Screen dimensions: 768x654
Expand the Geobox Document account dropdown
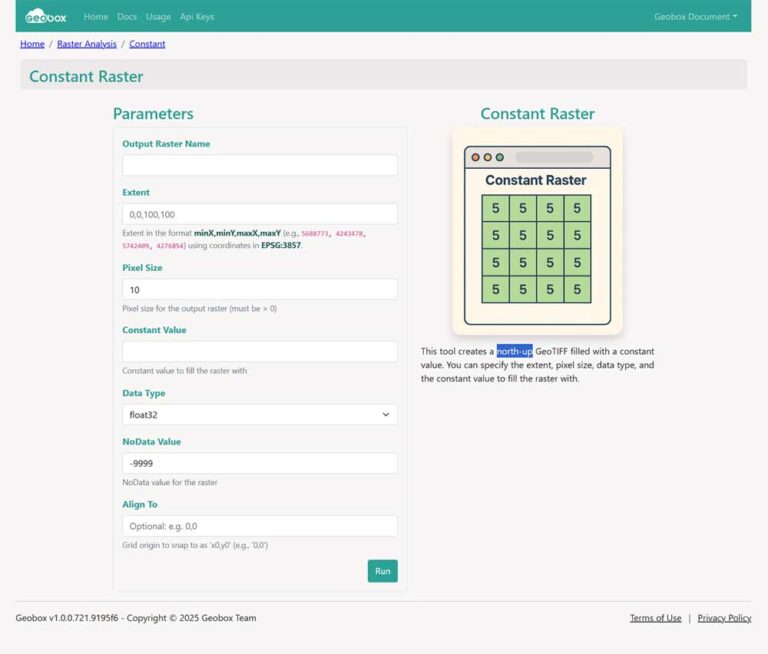click(x=695, y=17)
